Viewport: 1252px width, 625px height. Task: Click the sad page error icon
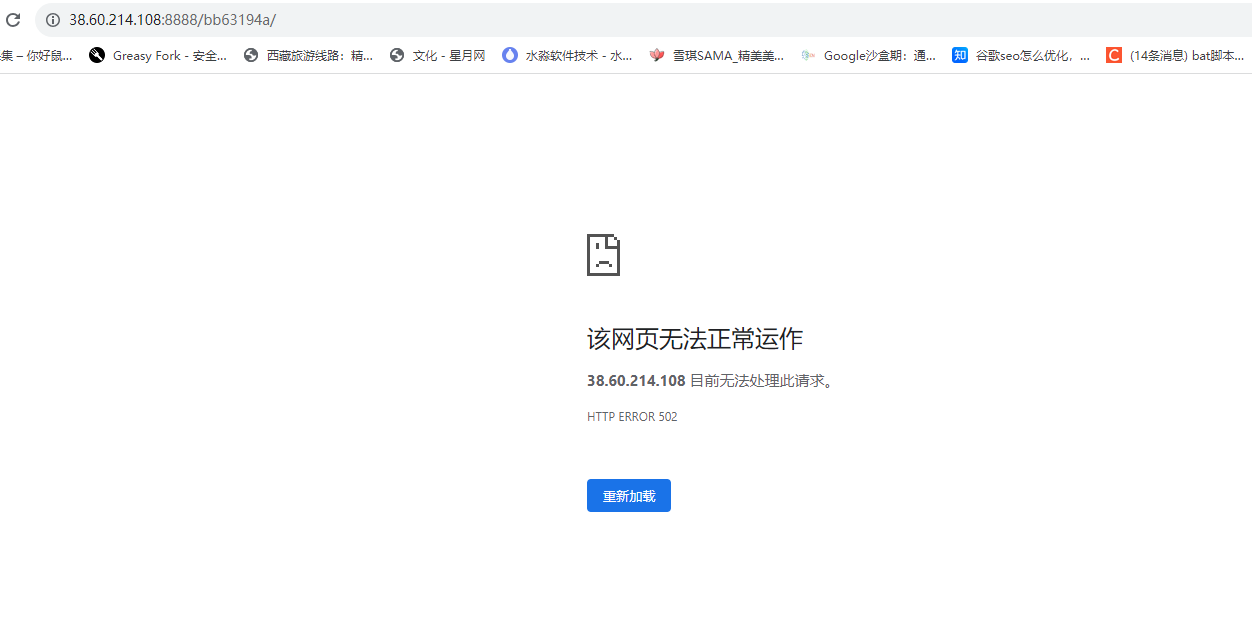603,255
